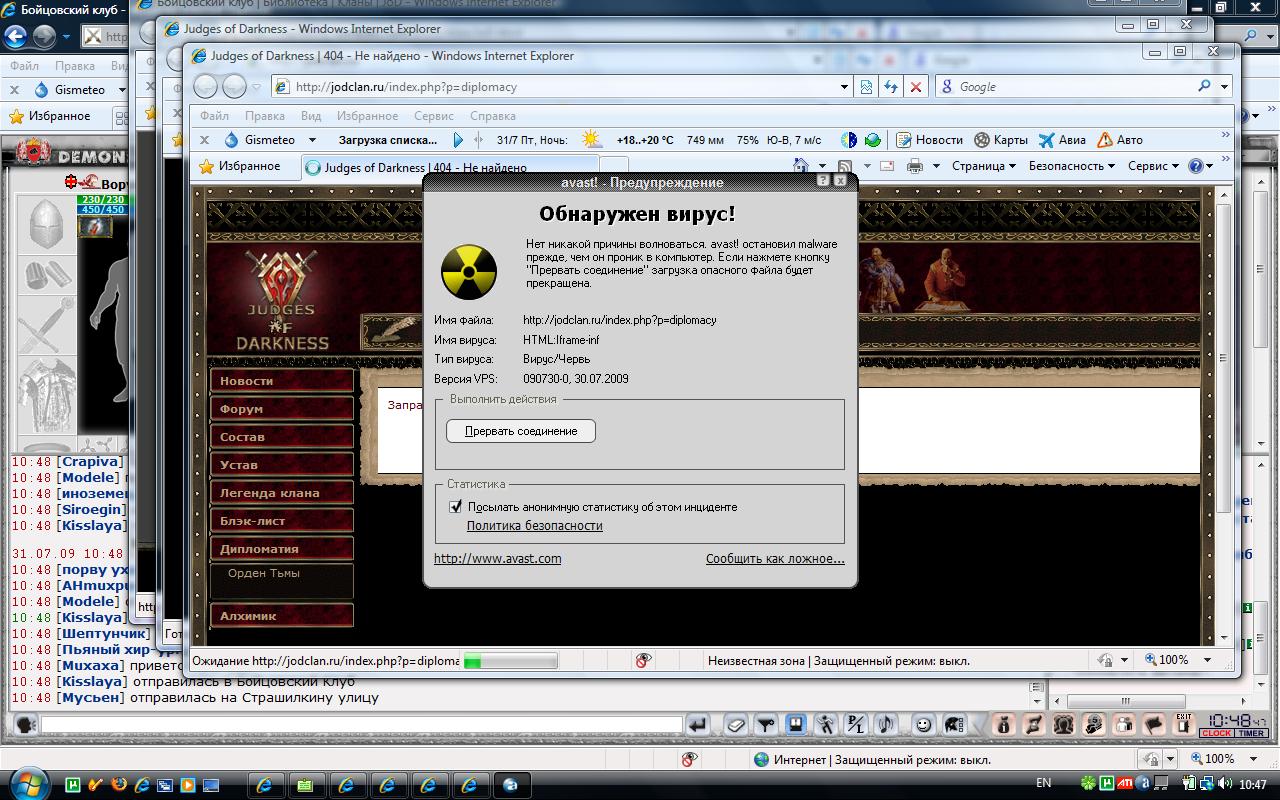This screenshot has height=800, width=1280.
Task: Open Firefox from quick launch
Action: 118,785
